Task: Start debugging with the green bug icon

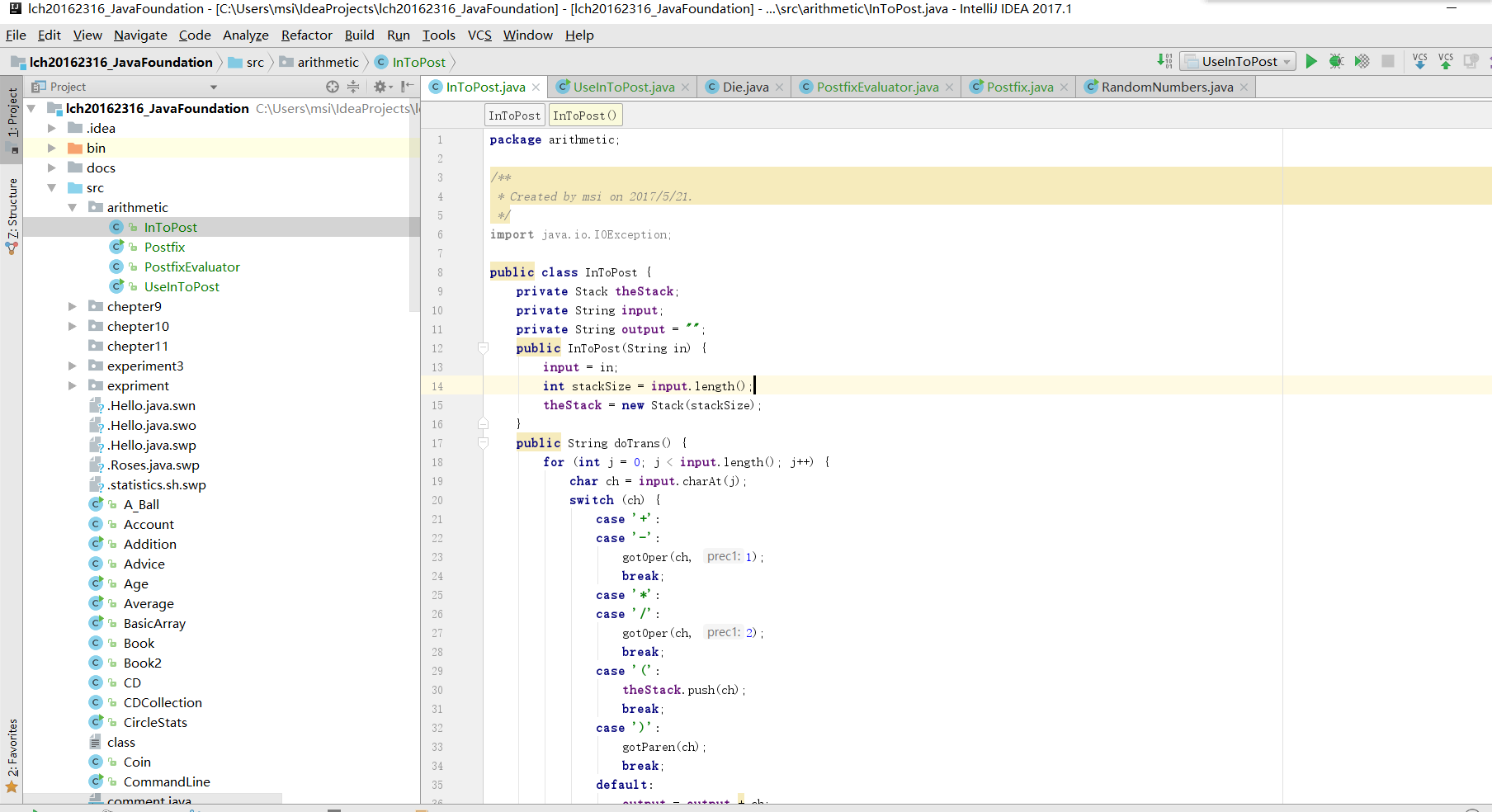Action: coord(1337,61)
